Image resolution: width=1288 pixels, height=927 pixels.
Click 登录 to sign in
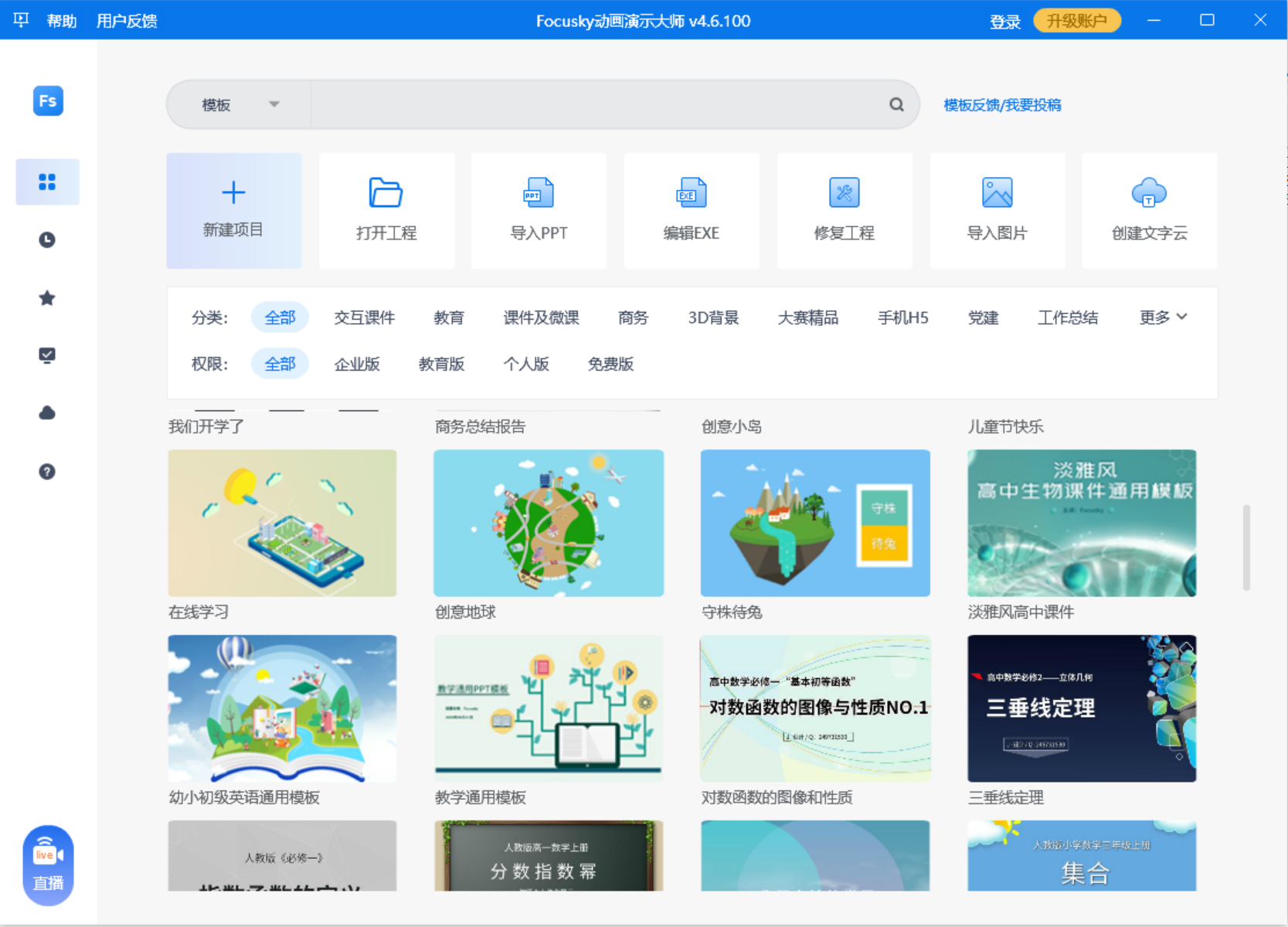1005,21
